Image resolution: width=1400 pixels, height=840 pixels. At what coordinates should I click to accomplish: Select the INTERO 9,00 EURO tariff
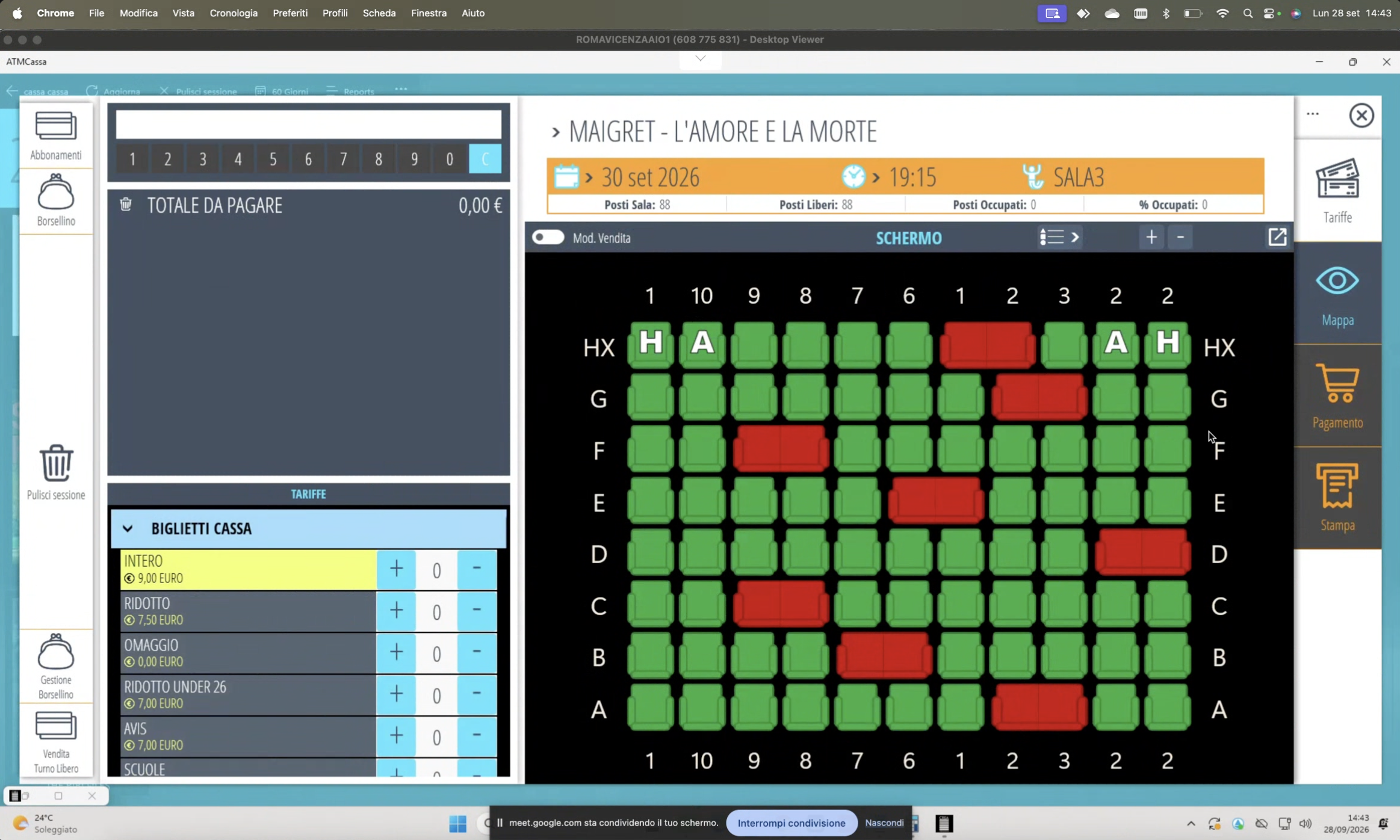(248, 569)
